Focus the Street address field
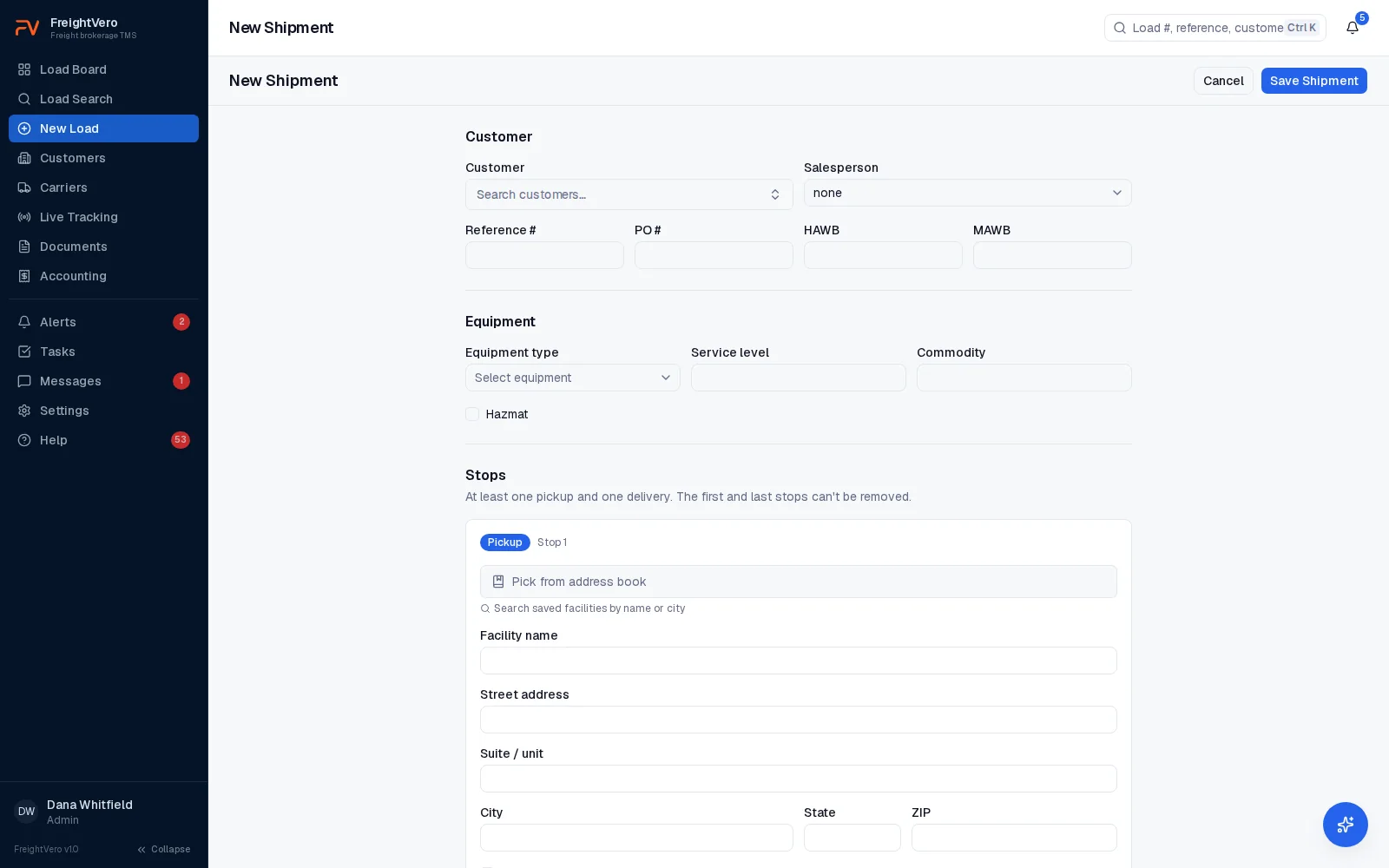 pyautogui.click(x=799, y=720)
